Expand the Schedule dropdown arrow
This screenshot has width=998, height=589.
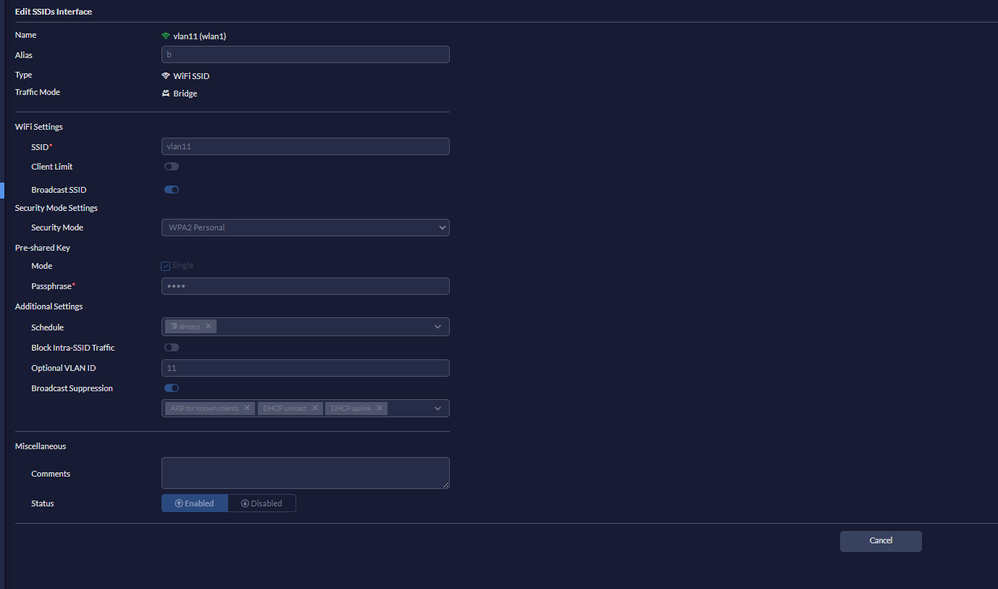click(438, 327)
